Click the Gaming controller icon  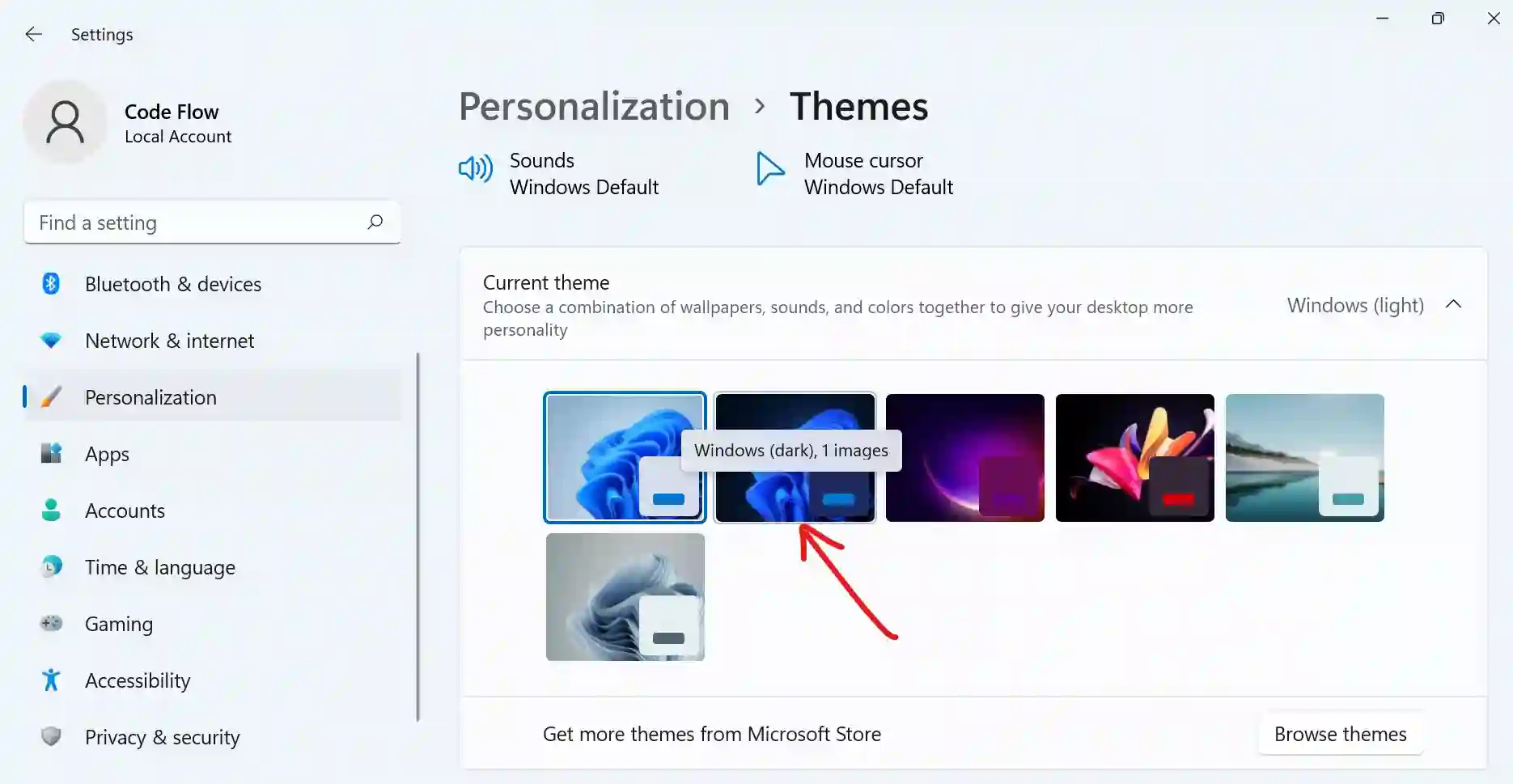coord(51,623)
